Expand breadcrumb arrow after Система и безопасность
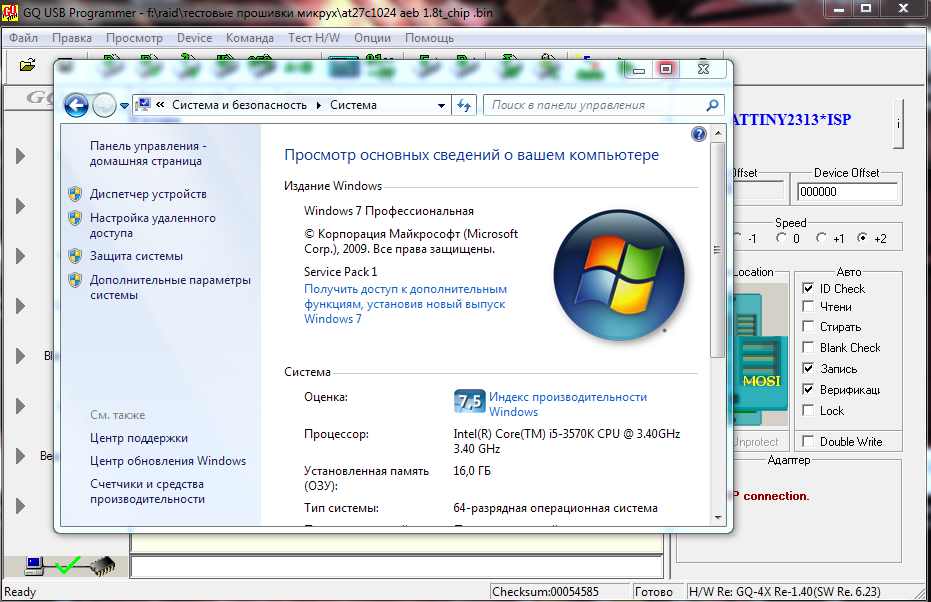The height and width of the screenshot is (602, 931). click(319, 105)
